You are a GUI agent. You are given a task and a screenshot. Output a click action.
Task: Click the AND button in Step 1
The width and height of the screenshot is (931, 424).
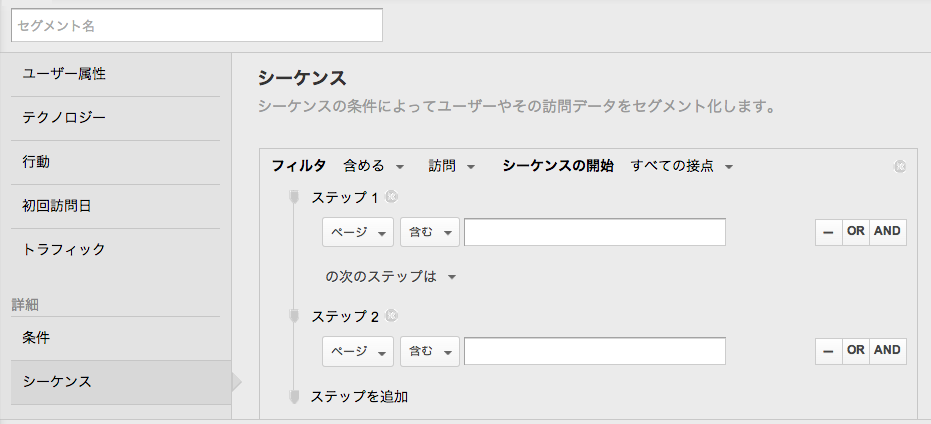click(x=888, y=232)
